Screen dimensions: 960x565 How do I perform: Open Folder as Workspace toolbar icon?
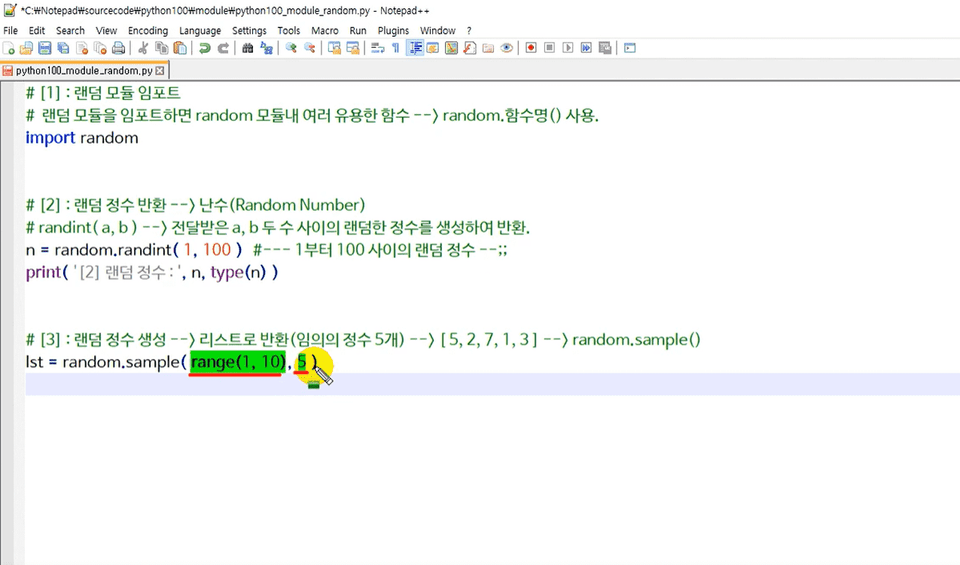click(x=488, y=48)
